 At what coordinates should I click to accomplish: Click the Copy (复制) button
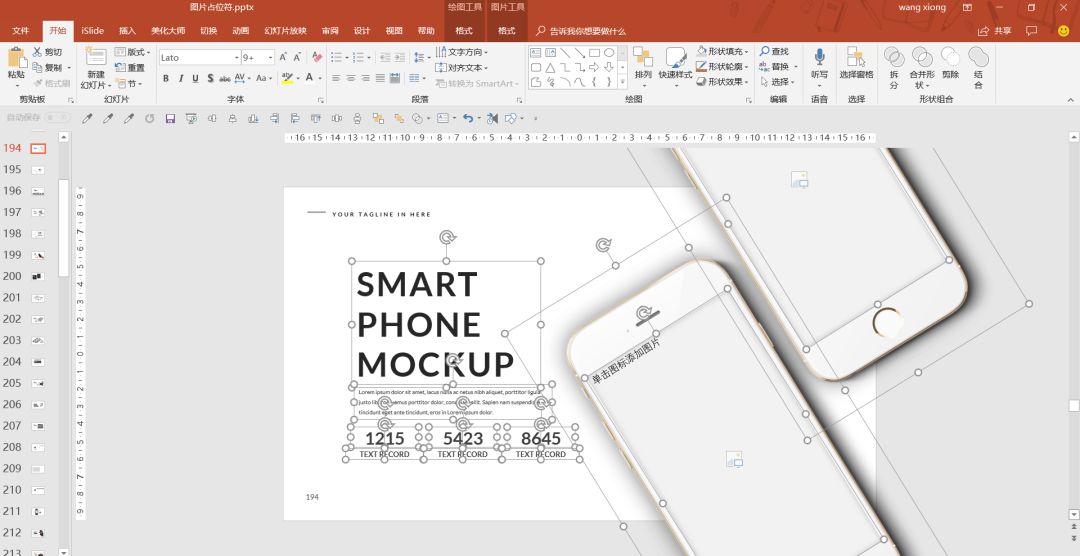coord(48,68)
